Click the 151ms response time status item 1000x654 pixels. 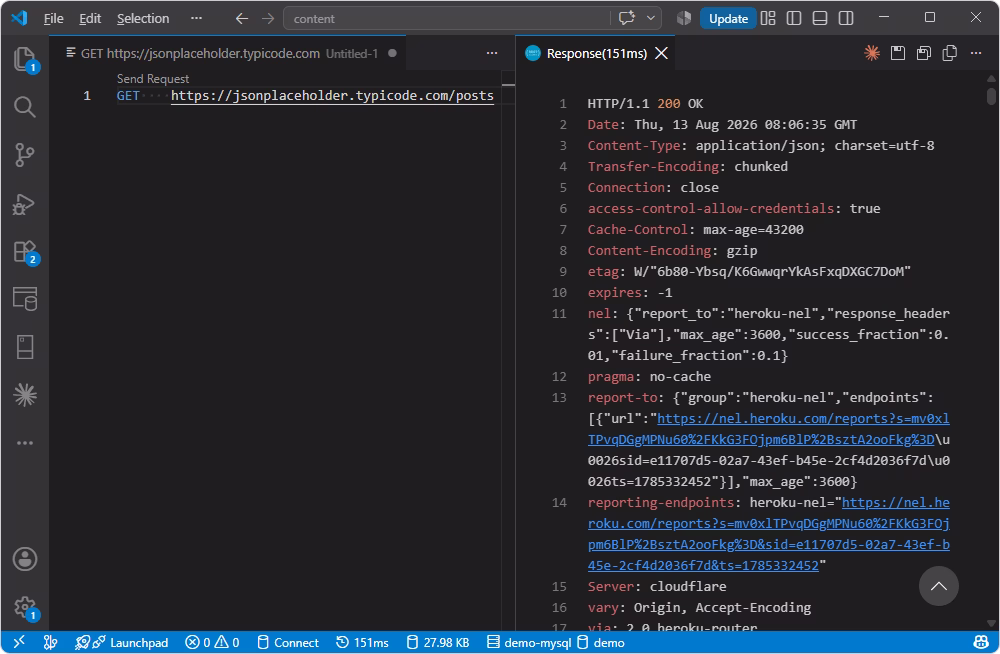362,642
